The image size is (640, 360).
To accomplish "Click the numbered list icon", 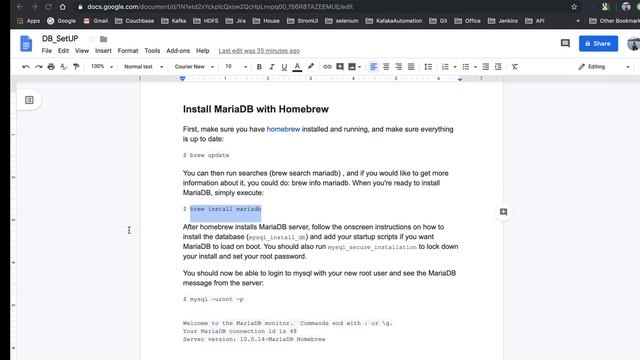I will [x=445, y=67].
